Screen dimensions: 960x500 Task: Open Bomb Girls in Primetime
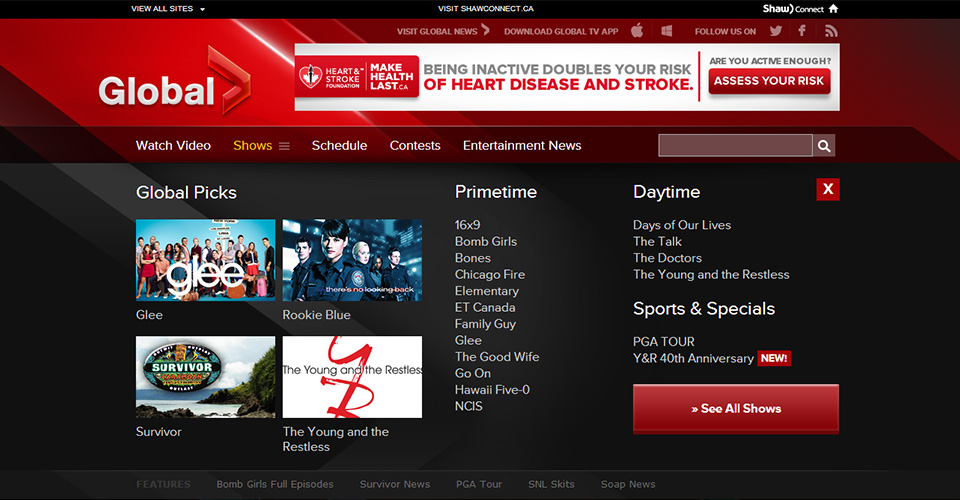pyautogui.click(x=486, y=242)
